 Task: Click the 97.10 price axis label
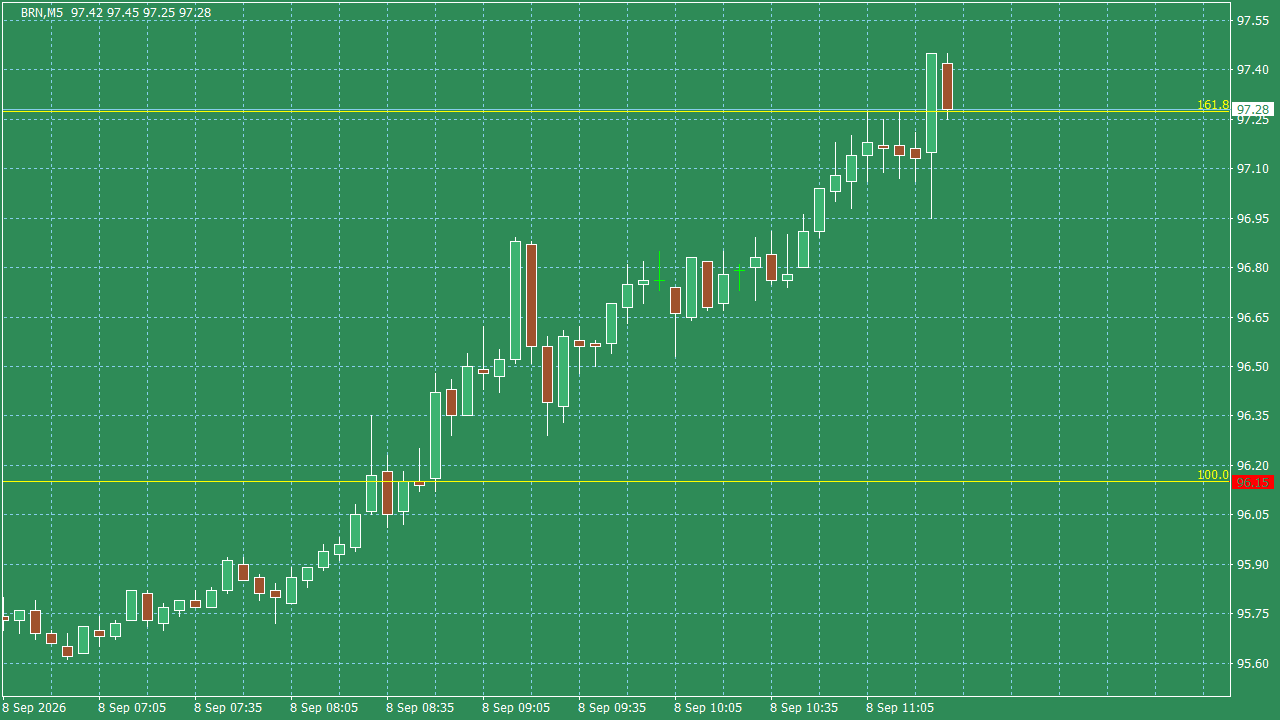(x=1253, y=169)
